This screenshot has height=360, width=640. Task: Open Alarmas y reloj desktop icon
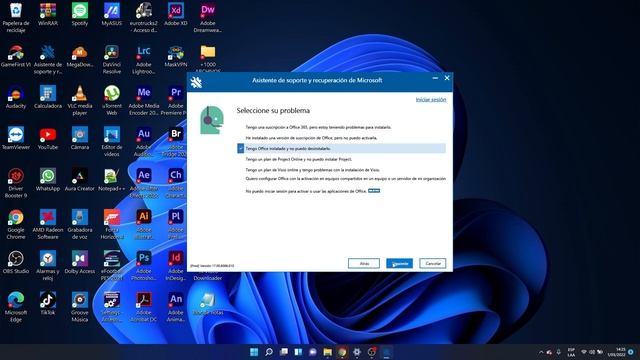coord(48,265)
